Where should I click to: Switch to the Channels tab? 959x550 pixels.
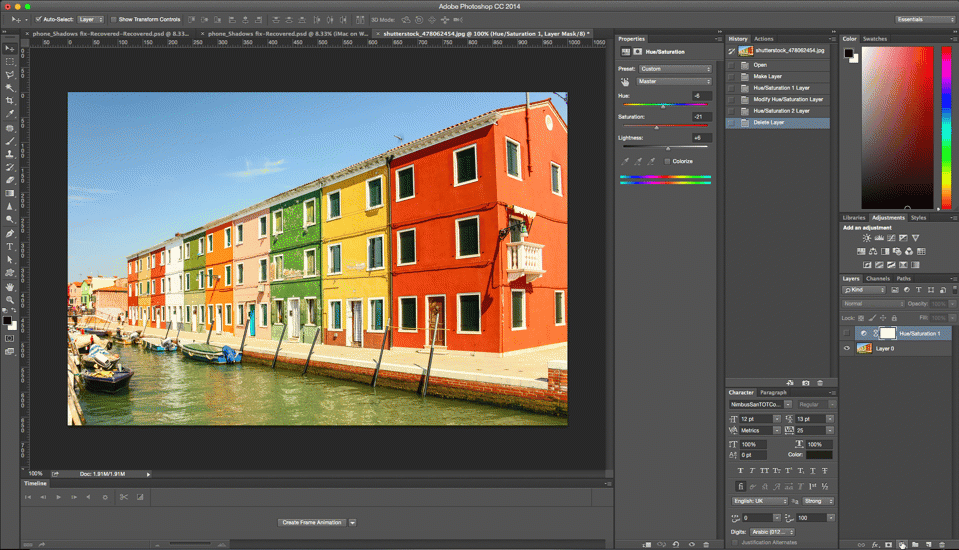pos(877,278)
